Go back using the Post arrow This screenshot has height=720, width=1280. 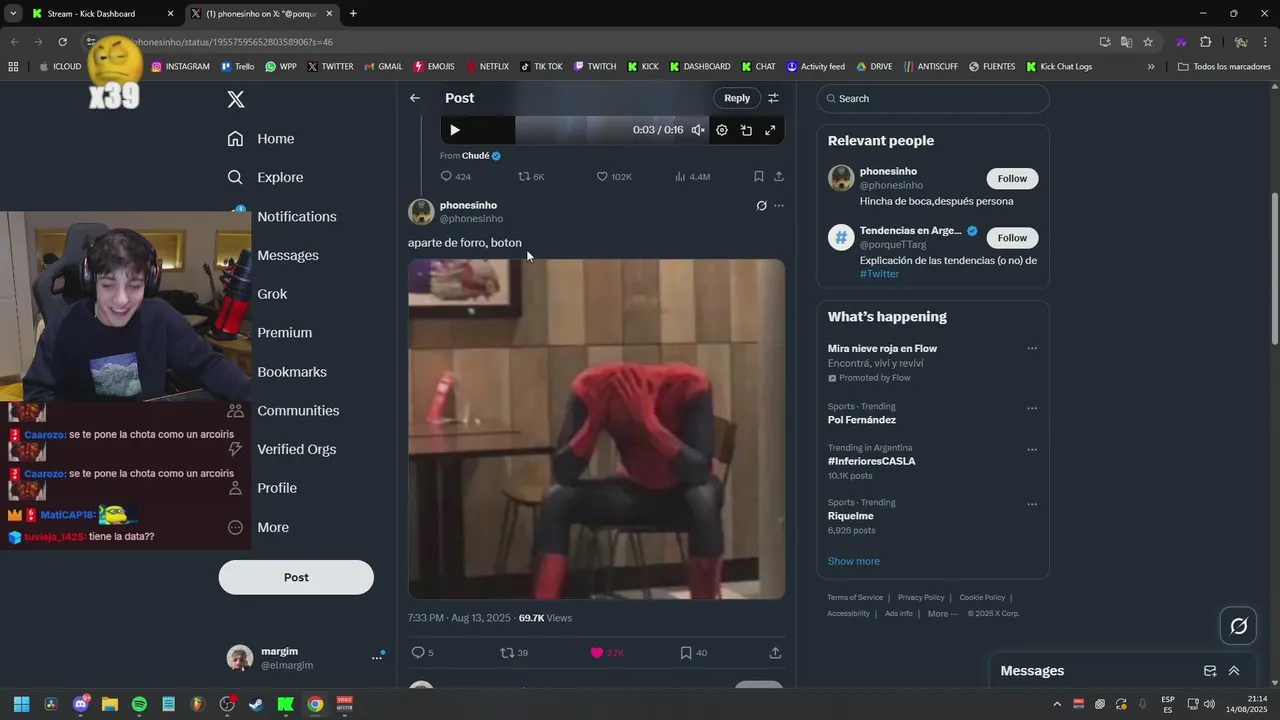415,98
